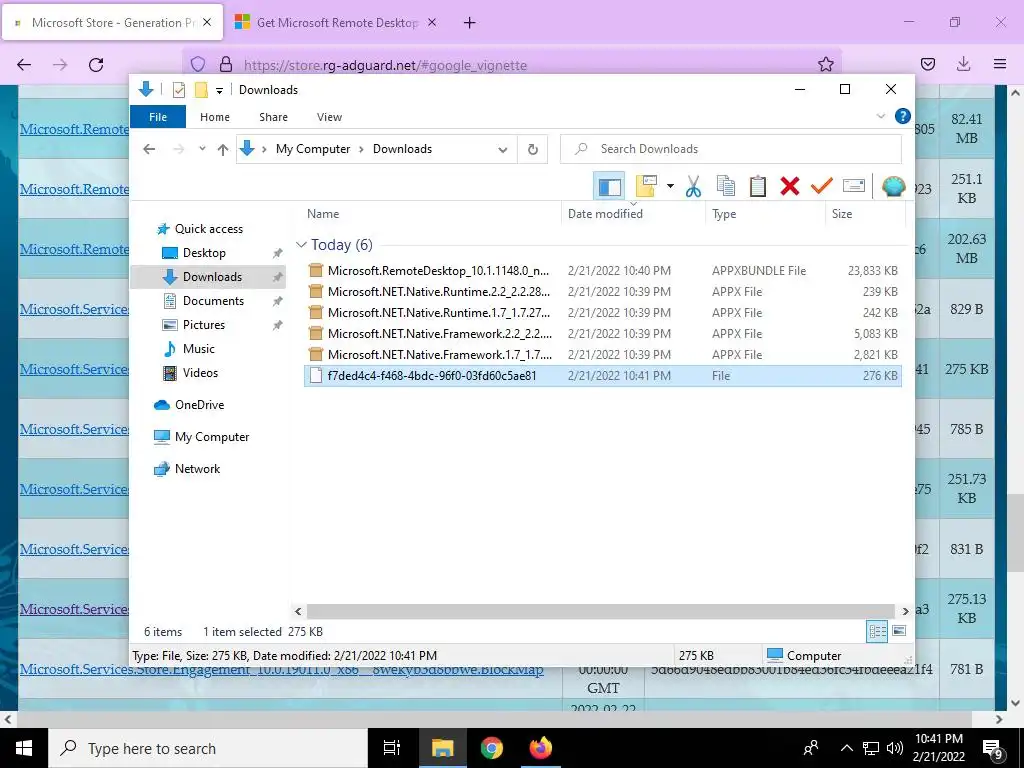
Task: Select the Microsoft.RemoteDesktop_10.1.1148.0 file
Action: point(602,270)
